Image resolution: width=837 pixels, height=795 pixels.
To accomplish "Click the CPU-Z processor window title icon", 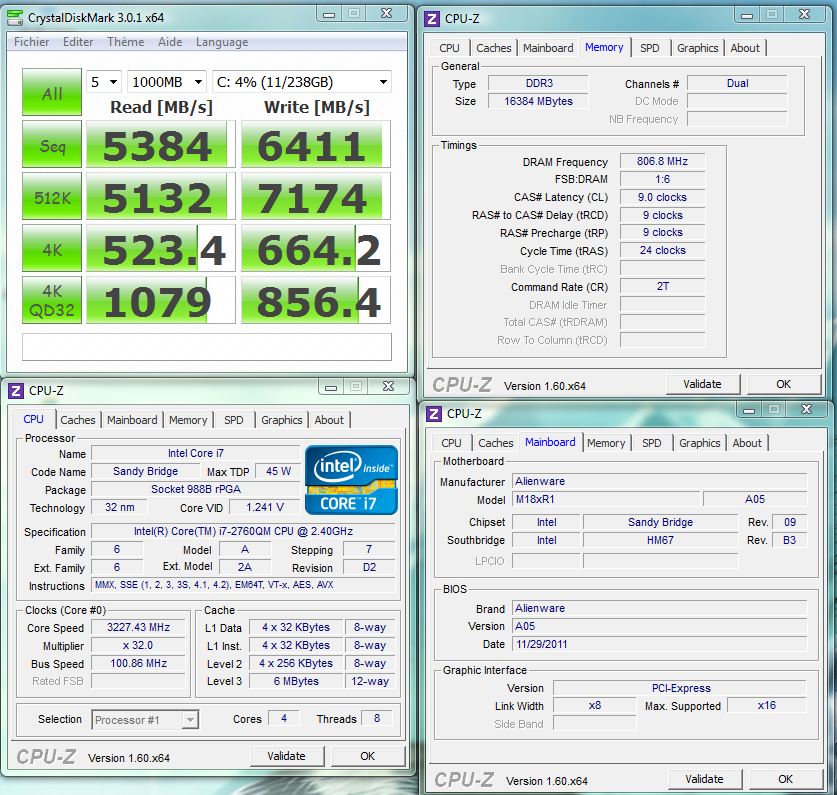I will coord(16,391).
